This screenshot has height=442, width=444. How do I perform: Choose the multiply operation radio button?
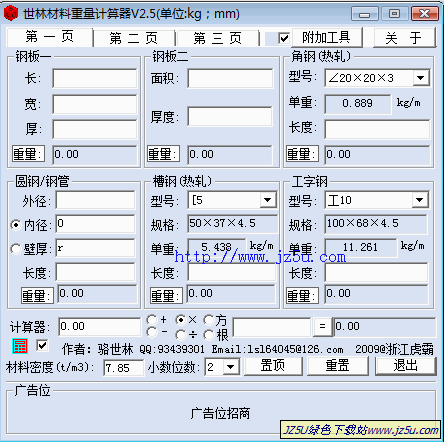click(x=180, y=320)
